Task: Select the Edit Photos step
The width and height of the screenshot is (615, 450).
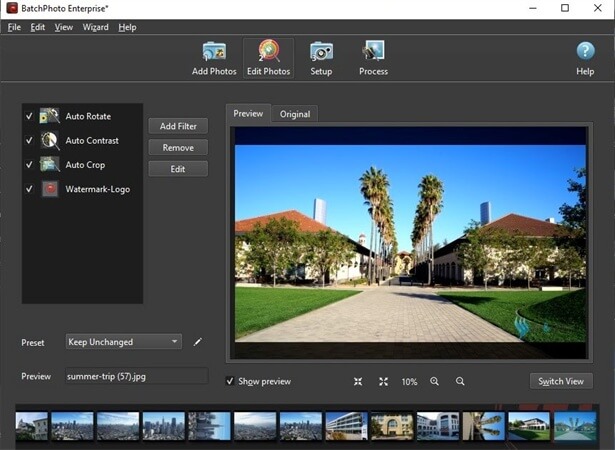Action: [269, 58]
